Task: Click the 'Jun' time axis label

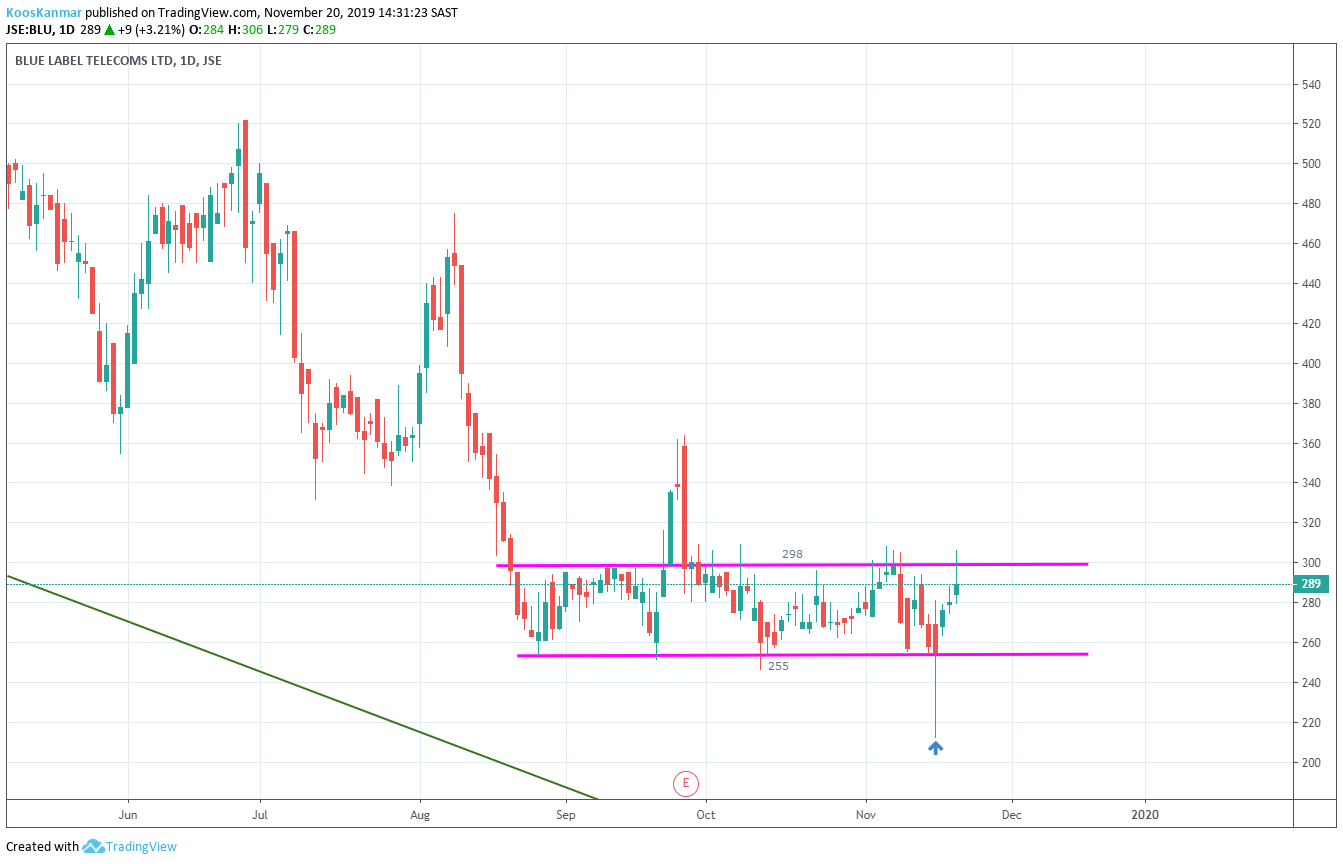Action: click(x=128, y=815)
